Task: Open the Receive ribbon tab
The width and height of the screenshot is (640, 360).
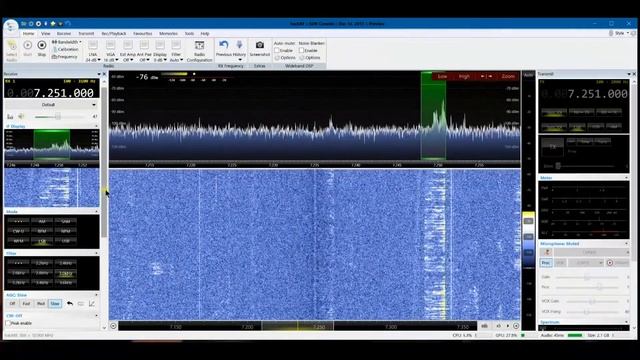Action: coord(64,33)
